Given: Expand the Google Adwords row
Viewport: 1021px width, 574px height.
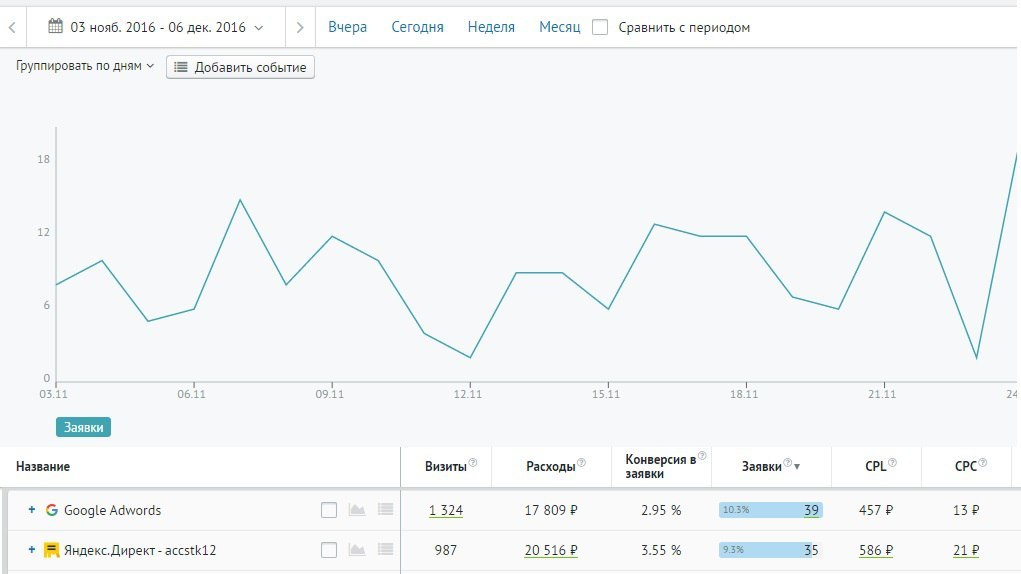Looking at the screenshot, I should click(32, 510).
